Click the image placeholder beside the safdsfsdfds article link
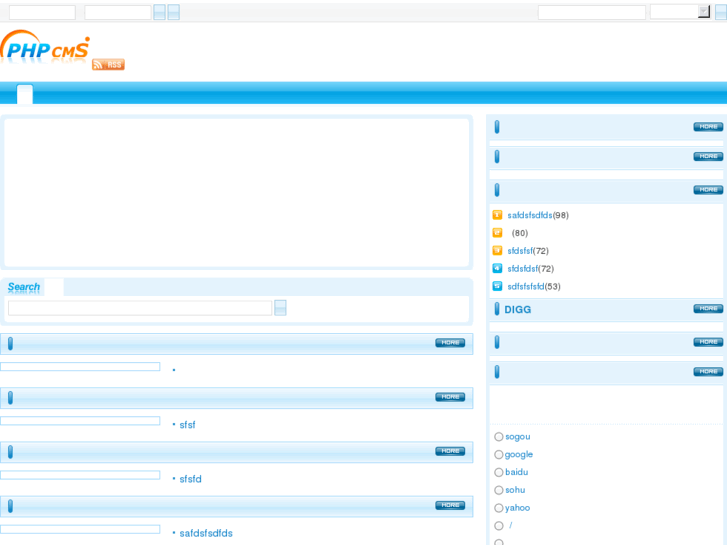The image size is (727, 545). point(80,529)
